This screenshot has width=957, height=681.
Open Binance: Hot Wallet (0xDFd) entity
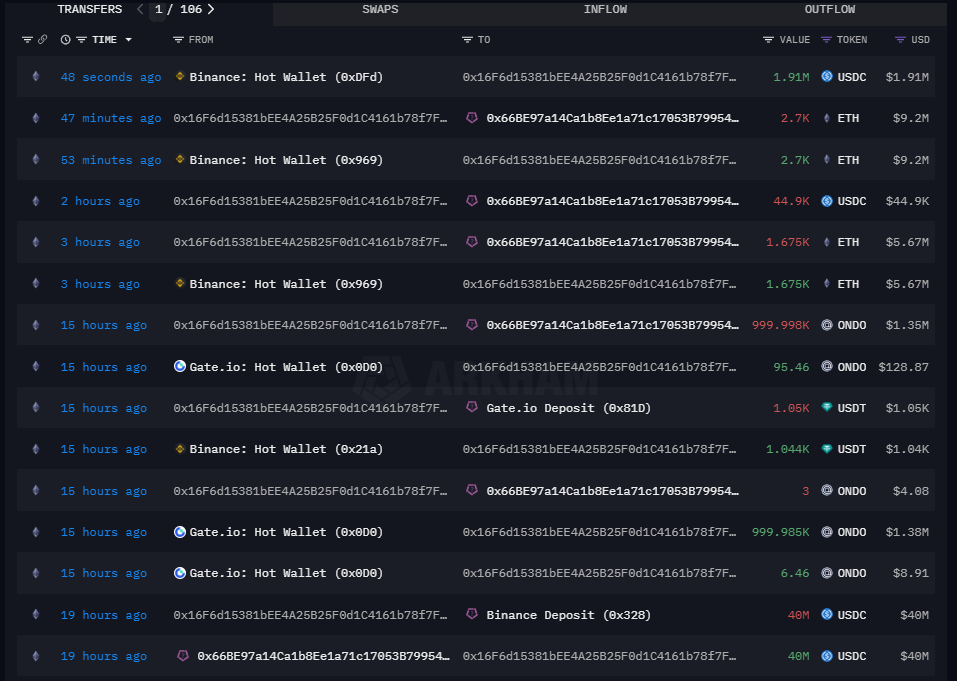[x=286, y=77]
